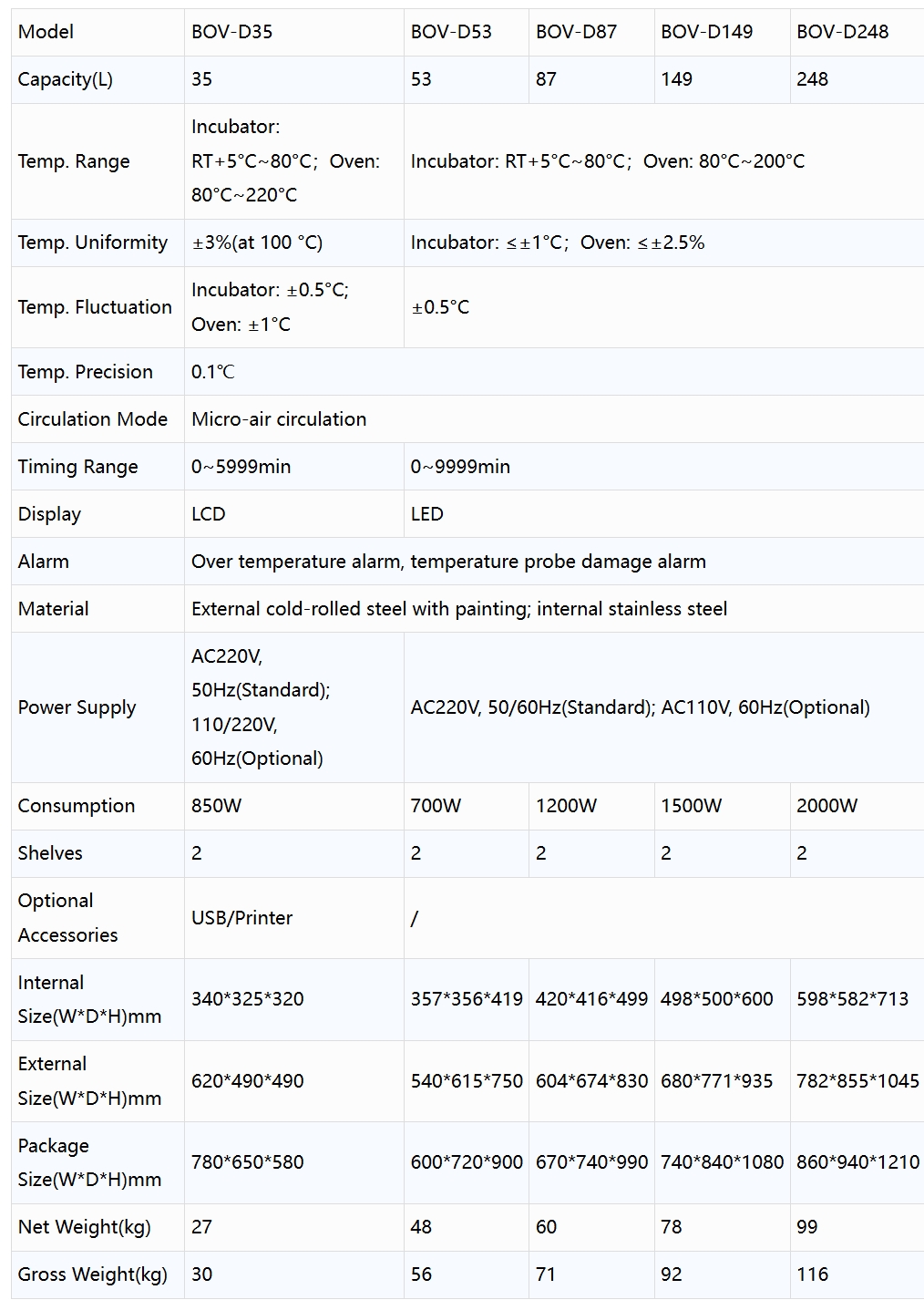Select internal size 357*356*419
Viewport: 924px width, 1300px height.
pos(467,999)
